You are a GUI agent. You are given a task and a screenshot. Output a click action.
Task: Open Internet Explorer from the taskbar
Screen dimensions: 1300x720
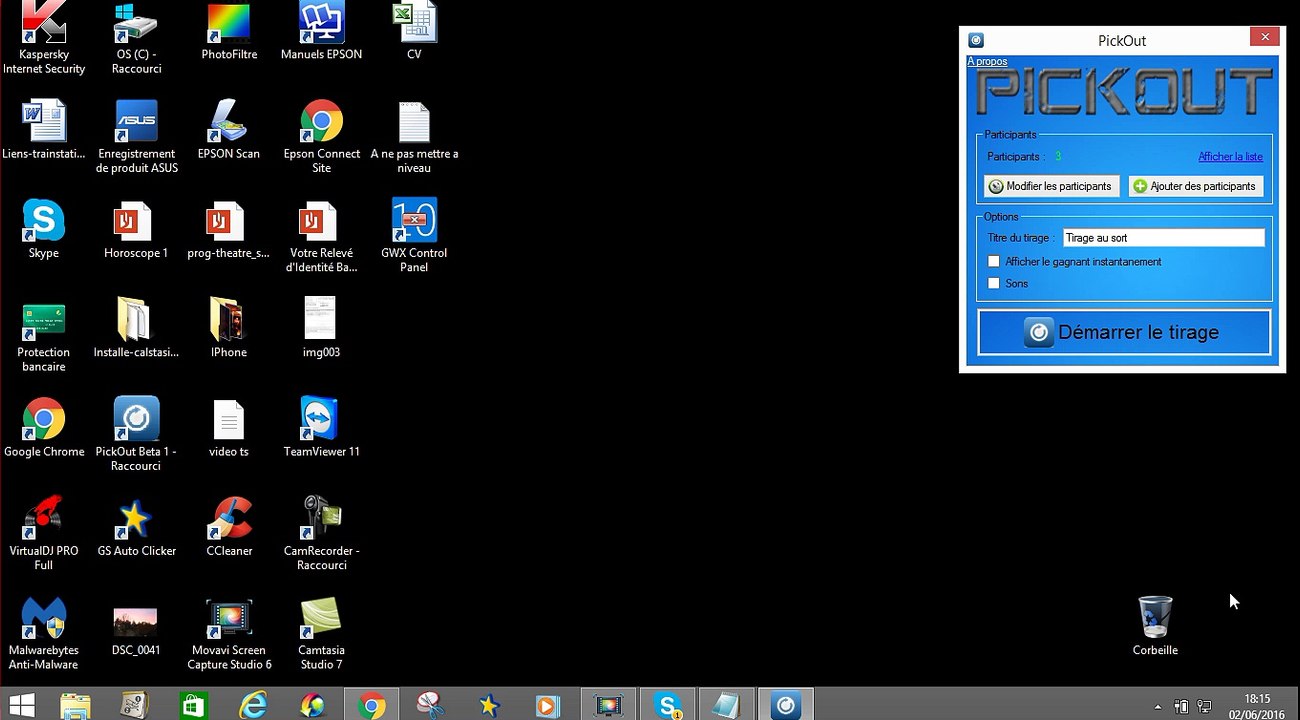[253, 705]
